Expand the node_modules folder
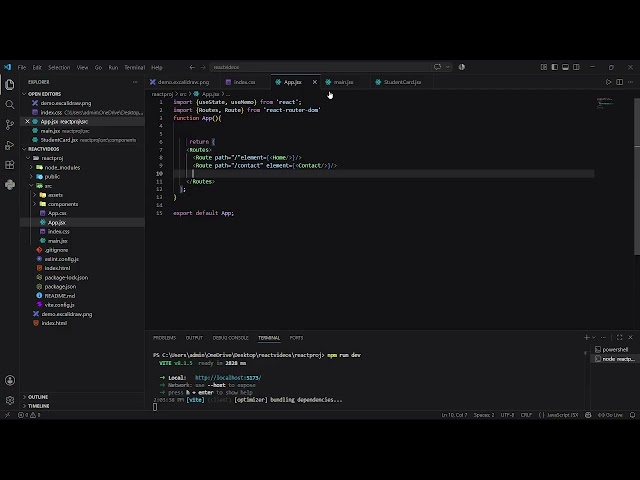Image resolution: width=640 pixels, height=480 pixels. 82,167
